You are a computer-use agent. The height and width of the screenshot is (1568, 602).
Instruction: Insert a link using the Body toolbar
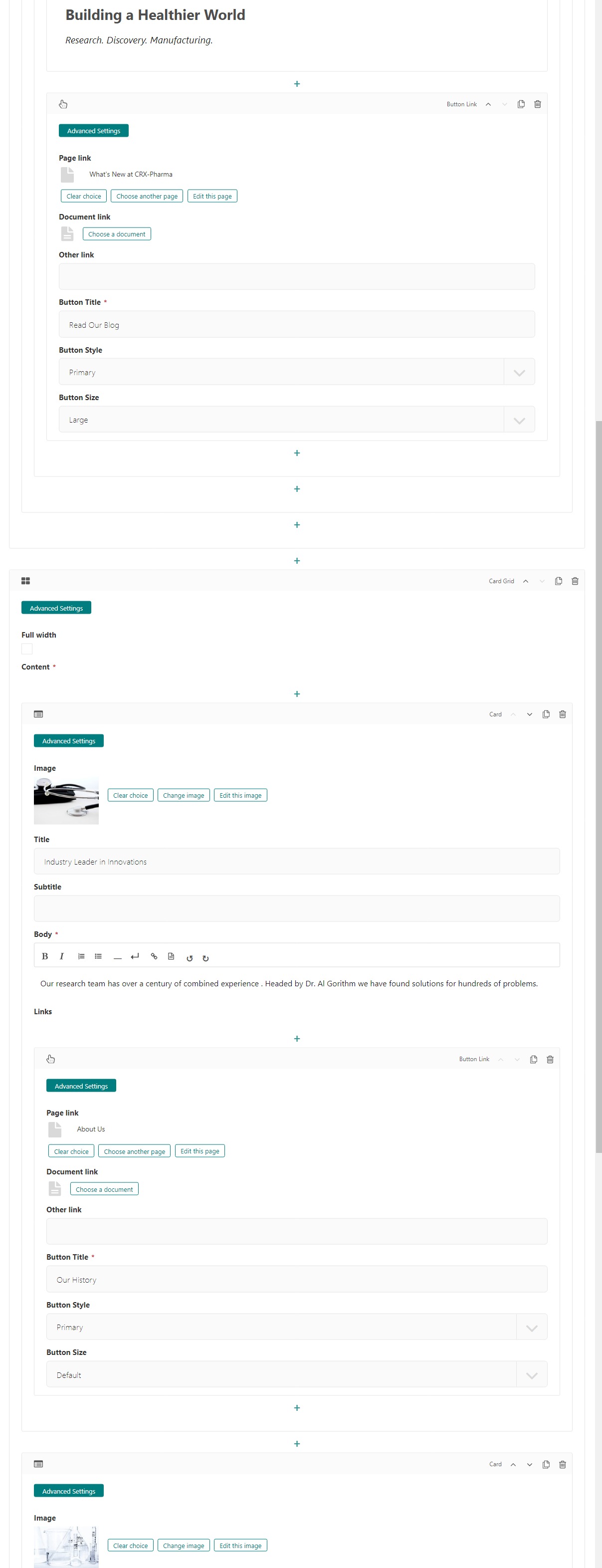tap(154, 956)
